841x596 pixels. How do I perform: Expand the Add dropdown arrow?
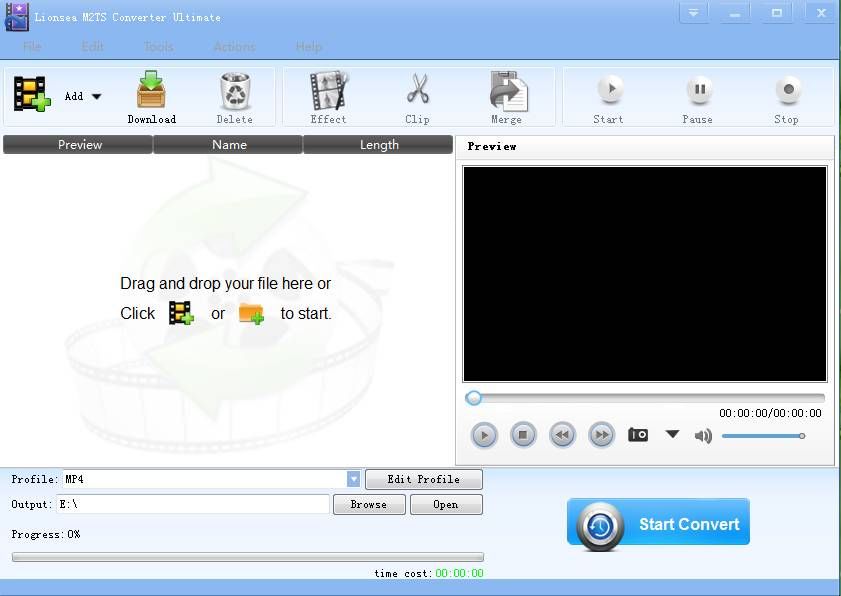[x=96, y=97]
